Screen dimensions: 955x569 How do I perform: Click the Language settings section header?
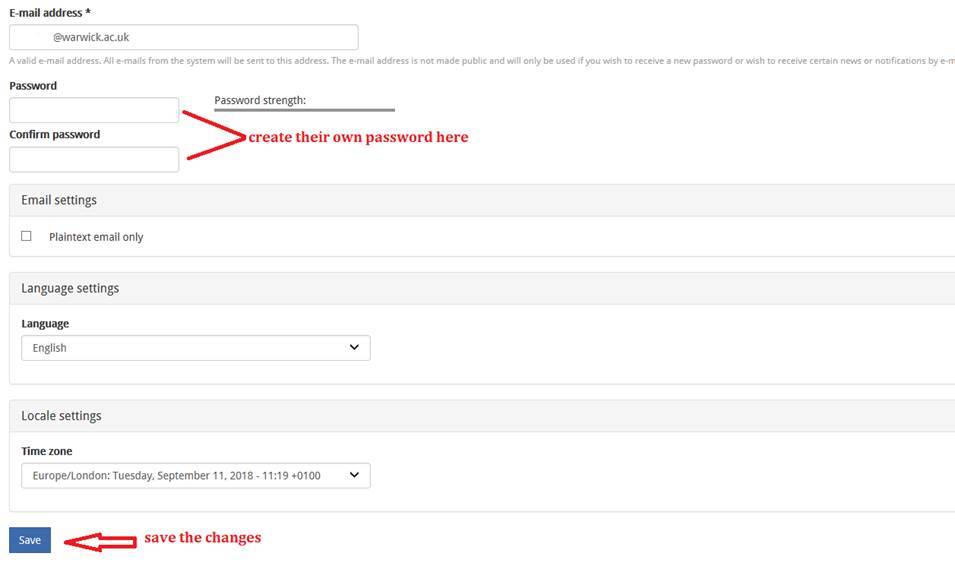click(70, 288)
